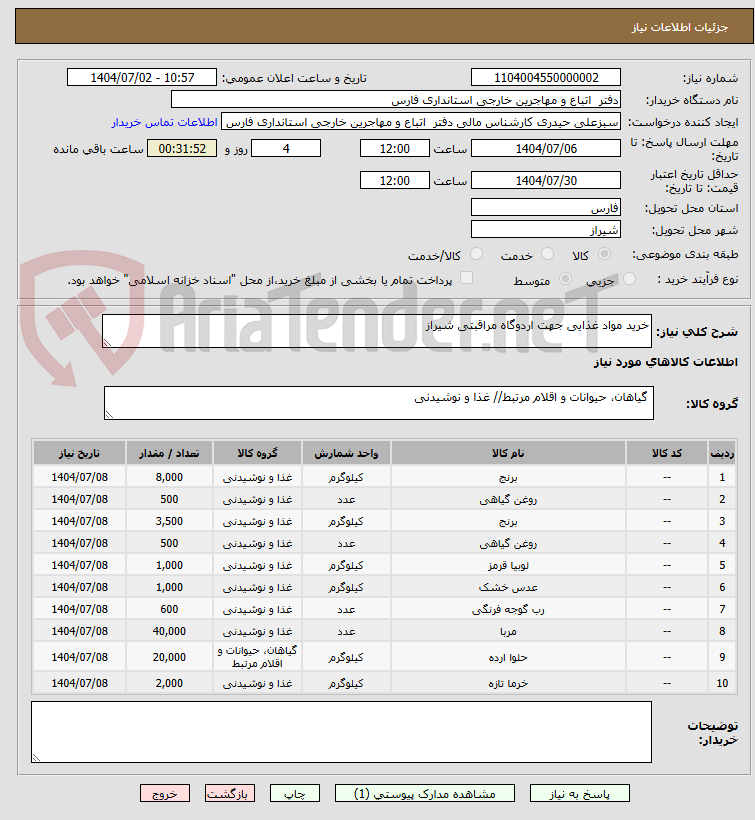
Task: Click the کد کالا column header
Action: (x=667, y=453)
